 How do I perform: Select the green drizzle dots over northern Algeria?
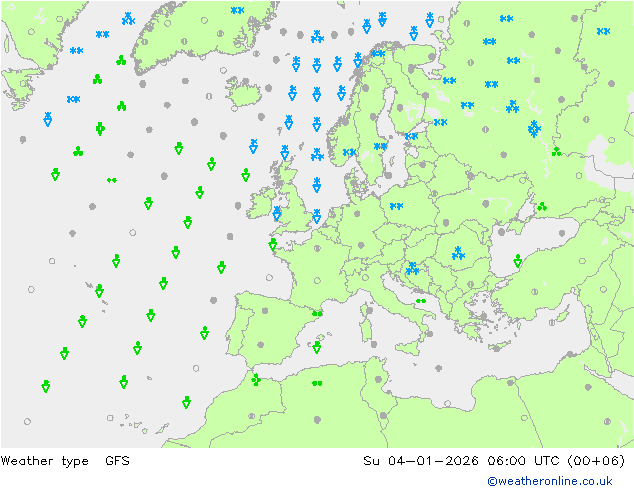click(x=317, y=383)
